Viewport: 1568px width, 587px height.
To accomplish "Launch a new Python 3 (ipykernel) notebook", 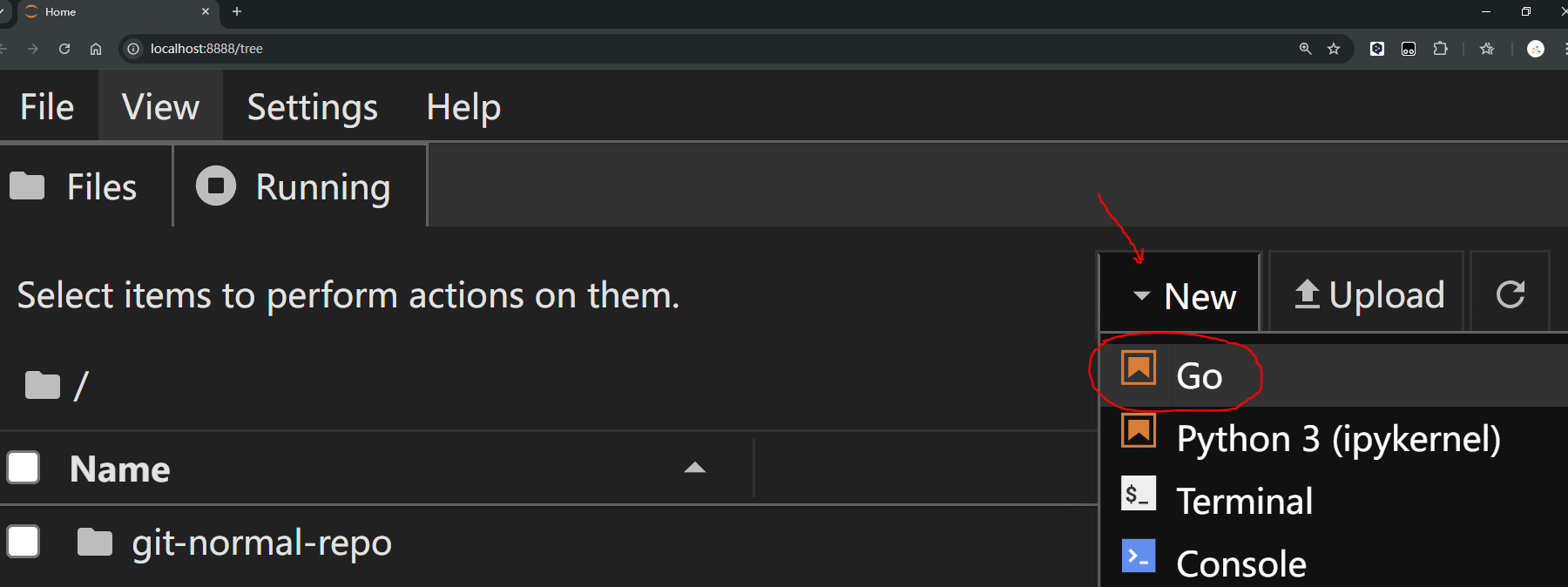I will 1338,438.
